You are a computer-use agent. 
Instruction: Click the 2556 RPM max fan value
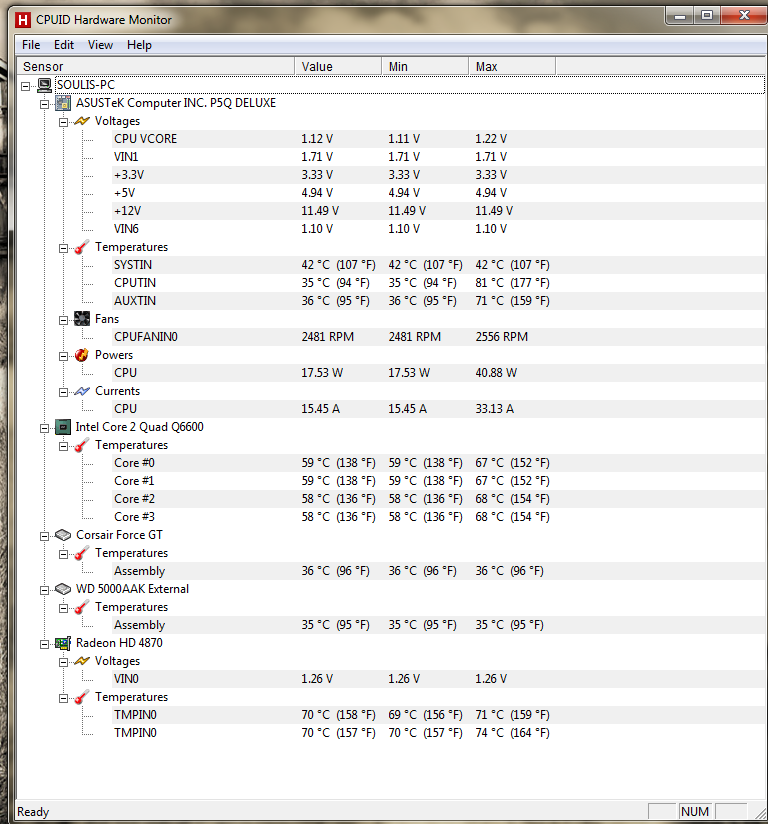click(501, 337)
